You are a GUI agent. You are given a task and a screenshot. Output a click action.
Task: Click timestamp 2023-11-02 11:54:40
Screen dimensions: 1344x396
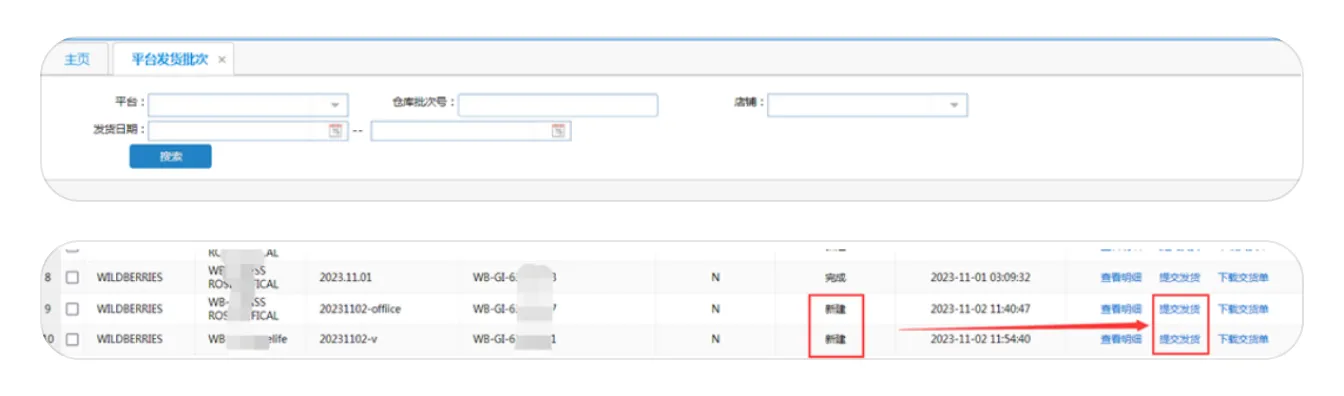[x=980, y=340]
